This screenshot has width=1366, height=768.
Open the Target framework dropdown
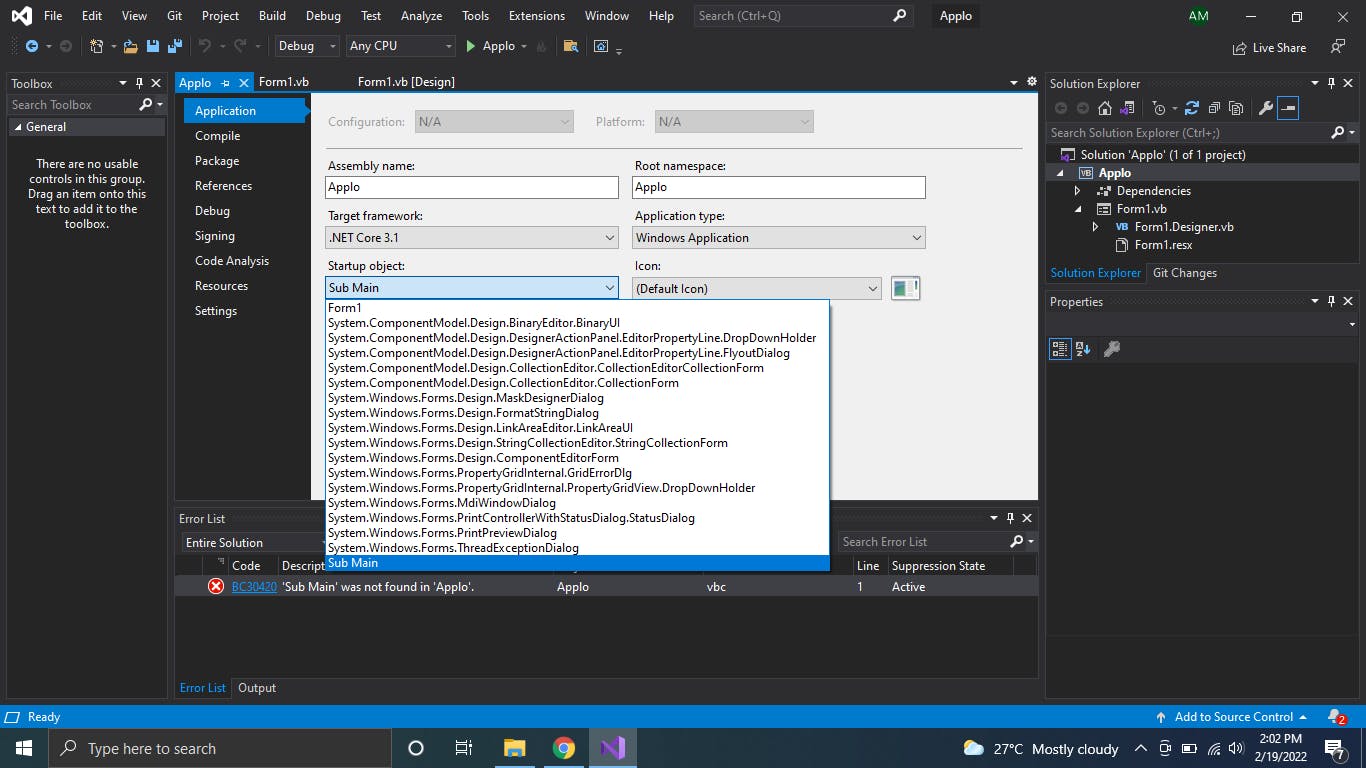pos(472,237)
